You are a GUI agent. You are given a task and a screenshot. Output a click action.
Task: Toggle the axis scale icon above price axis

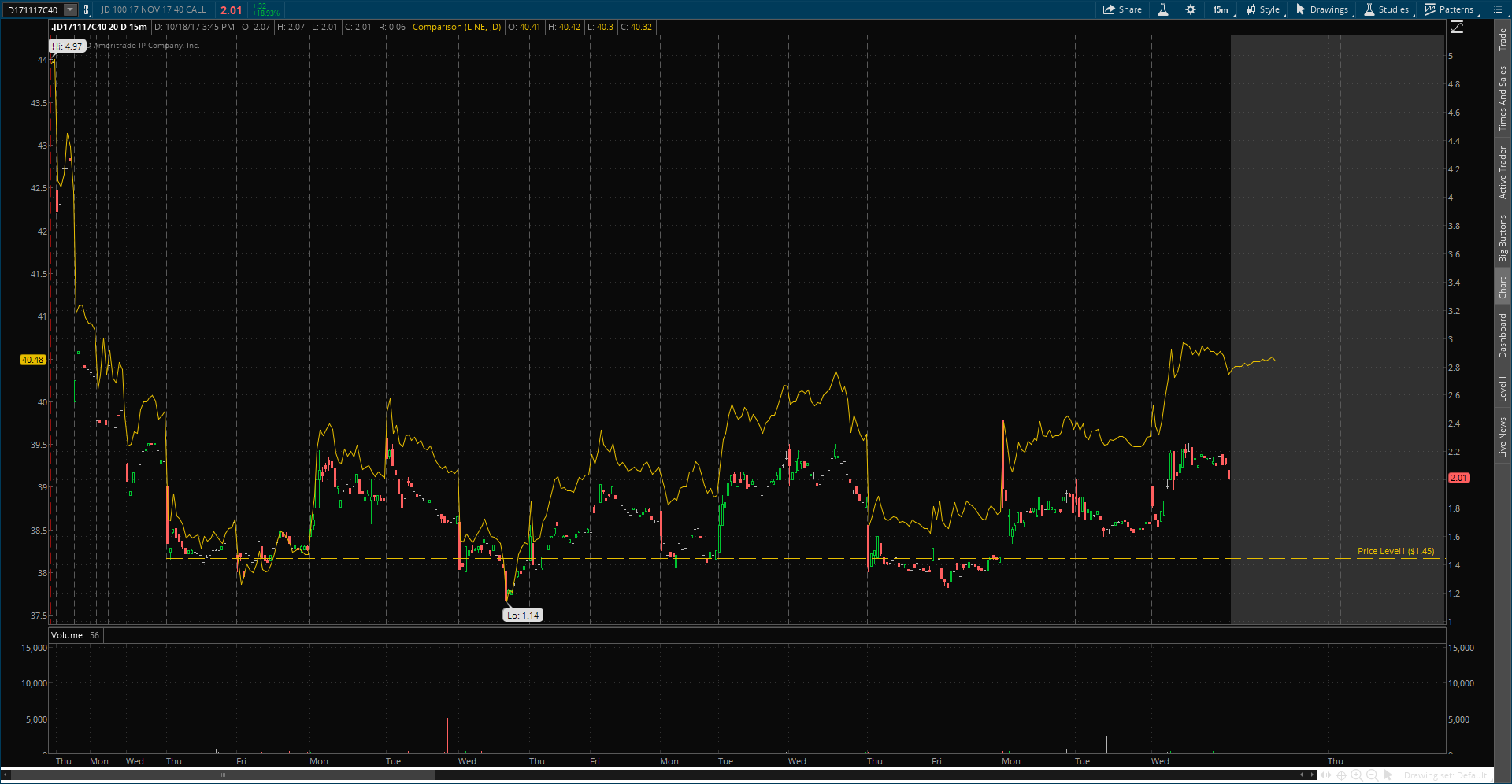click(1457, 28)
